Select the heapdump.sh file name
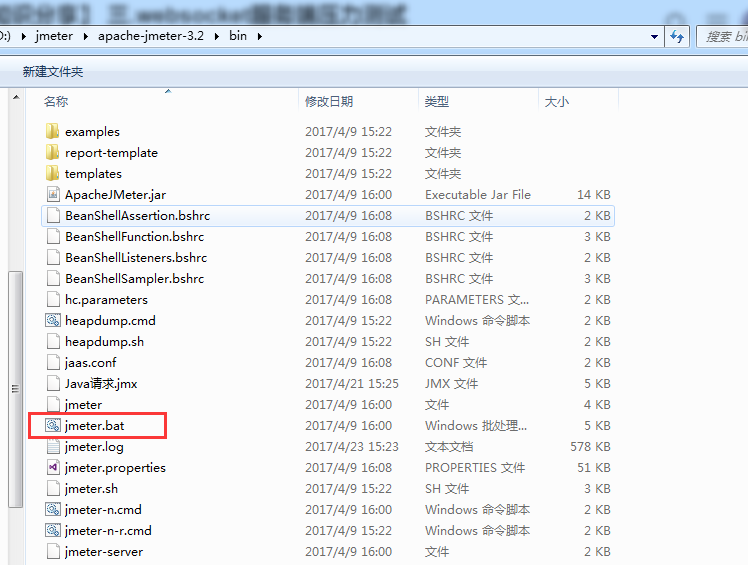The width and height of the screenshot is (748, 565). point(104,342)
